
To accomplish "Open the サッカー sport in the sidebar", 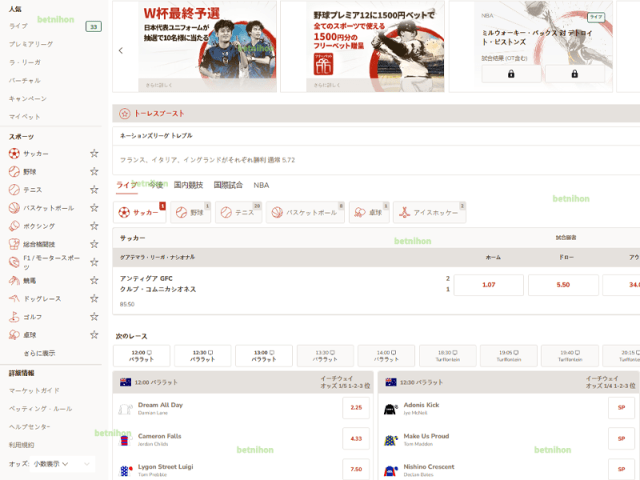I will click(36, 154).
